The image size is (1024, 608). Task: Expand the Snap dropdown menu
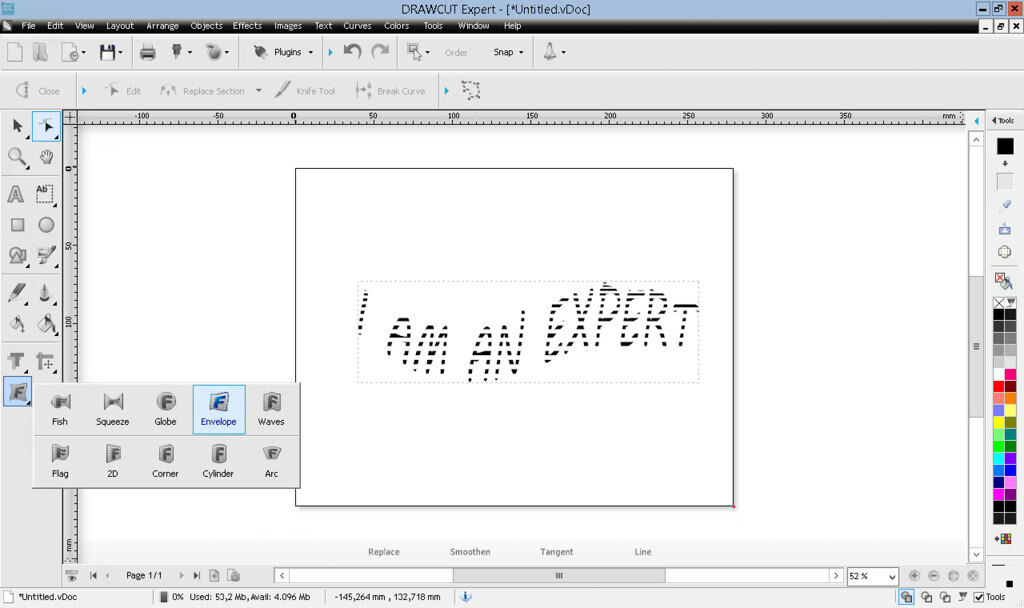(509, 52)
